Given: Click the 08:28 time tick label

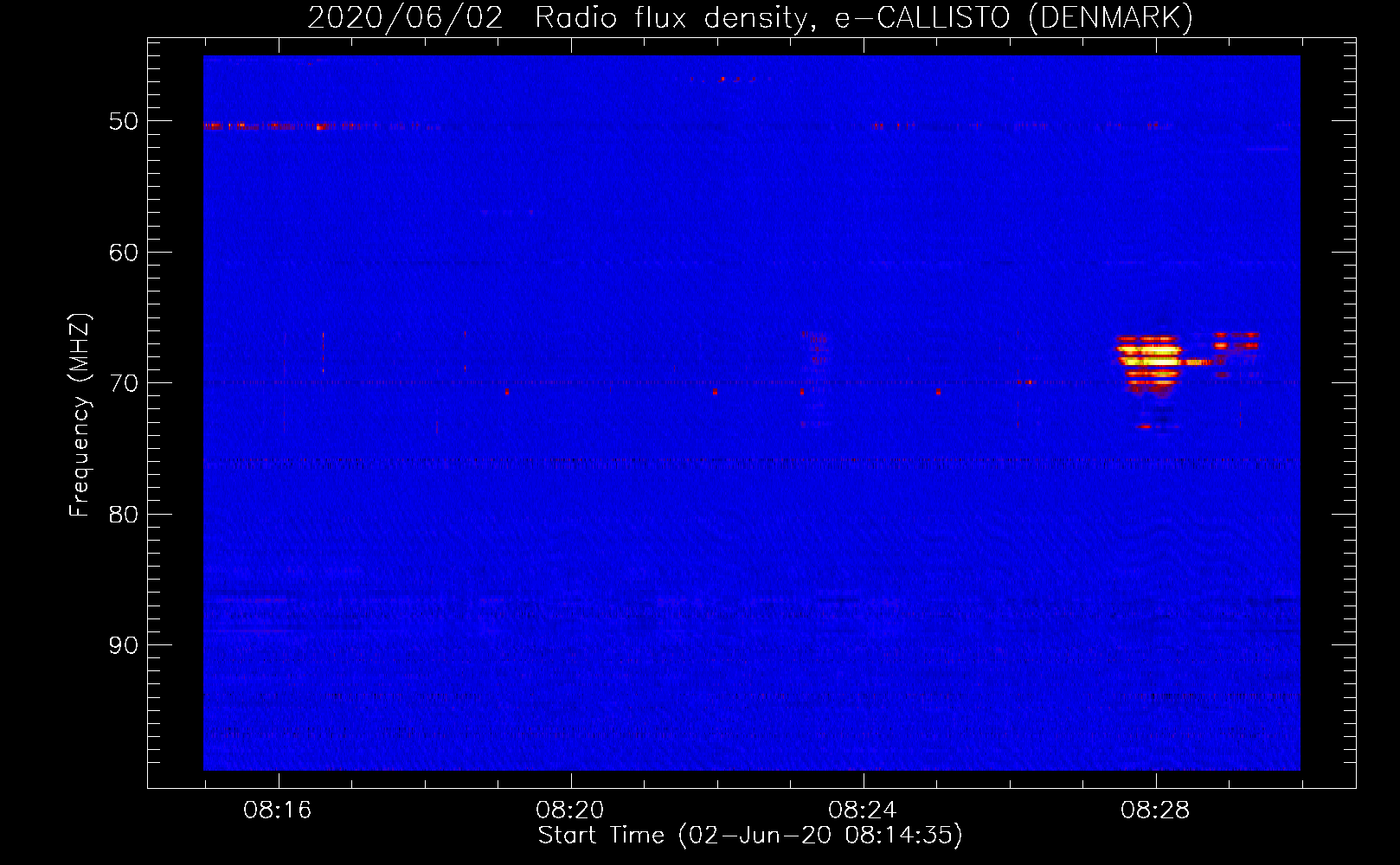Looking at the screenshot, I should 1155,811.
